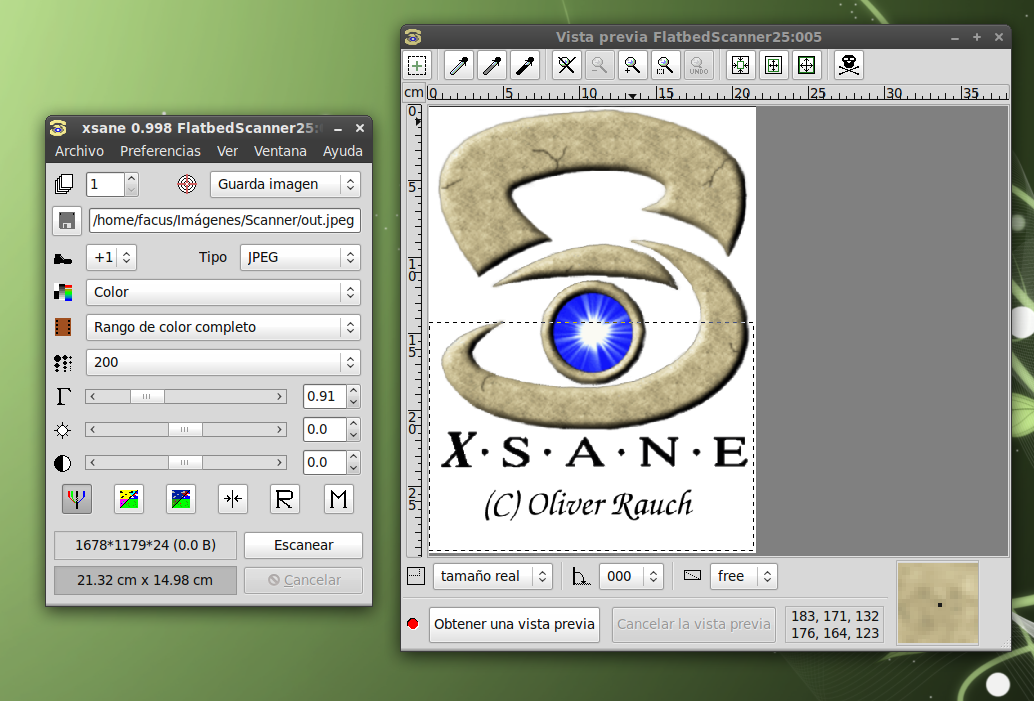
Task: Toggle automatic enhancement of colors
Action: click(x=181, y=499)
